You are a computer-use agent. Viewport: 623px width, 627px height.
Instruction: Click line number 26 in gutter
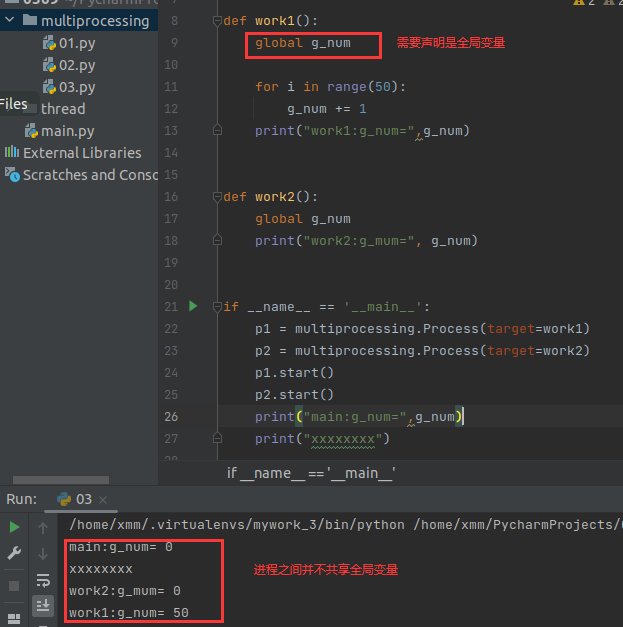[x=171, y=417]
